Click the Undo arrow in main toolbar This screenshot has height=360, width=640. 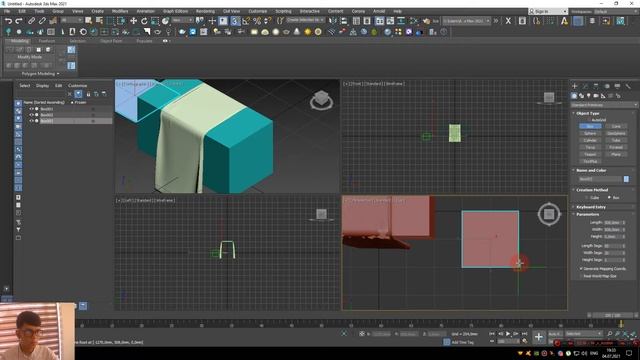pyautogui.click(x=8, y=21)
